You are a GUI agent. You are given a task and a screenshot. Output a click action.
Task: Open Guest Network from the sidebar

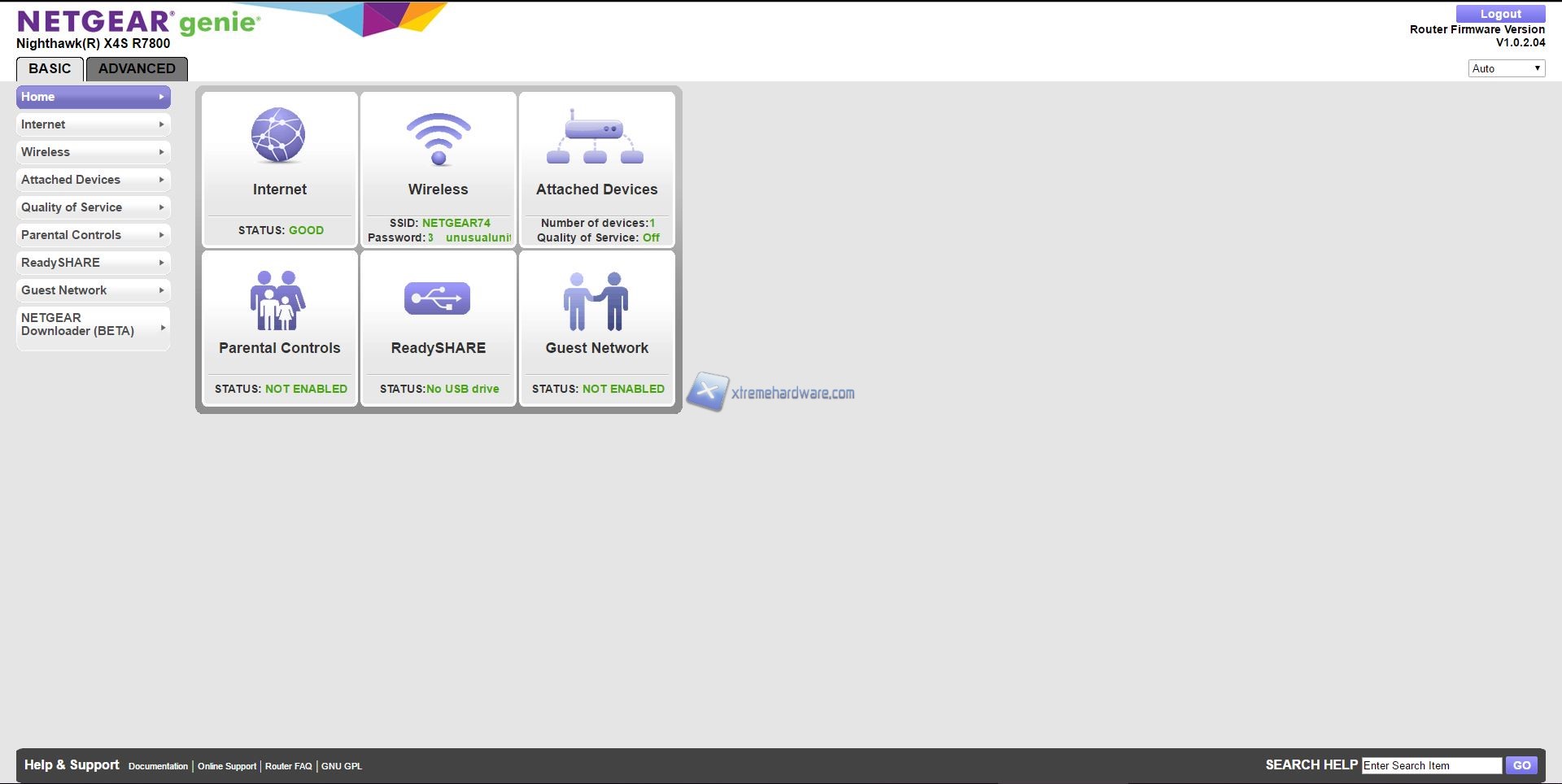pyautogui.click(x=63, y=290)
